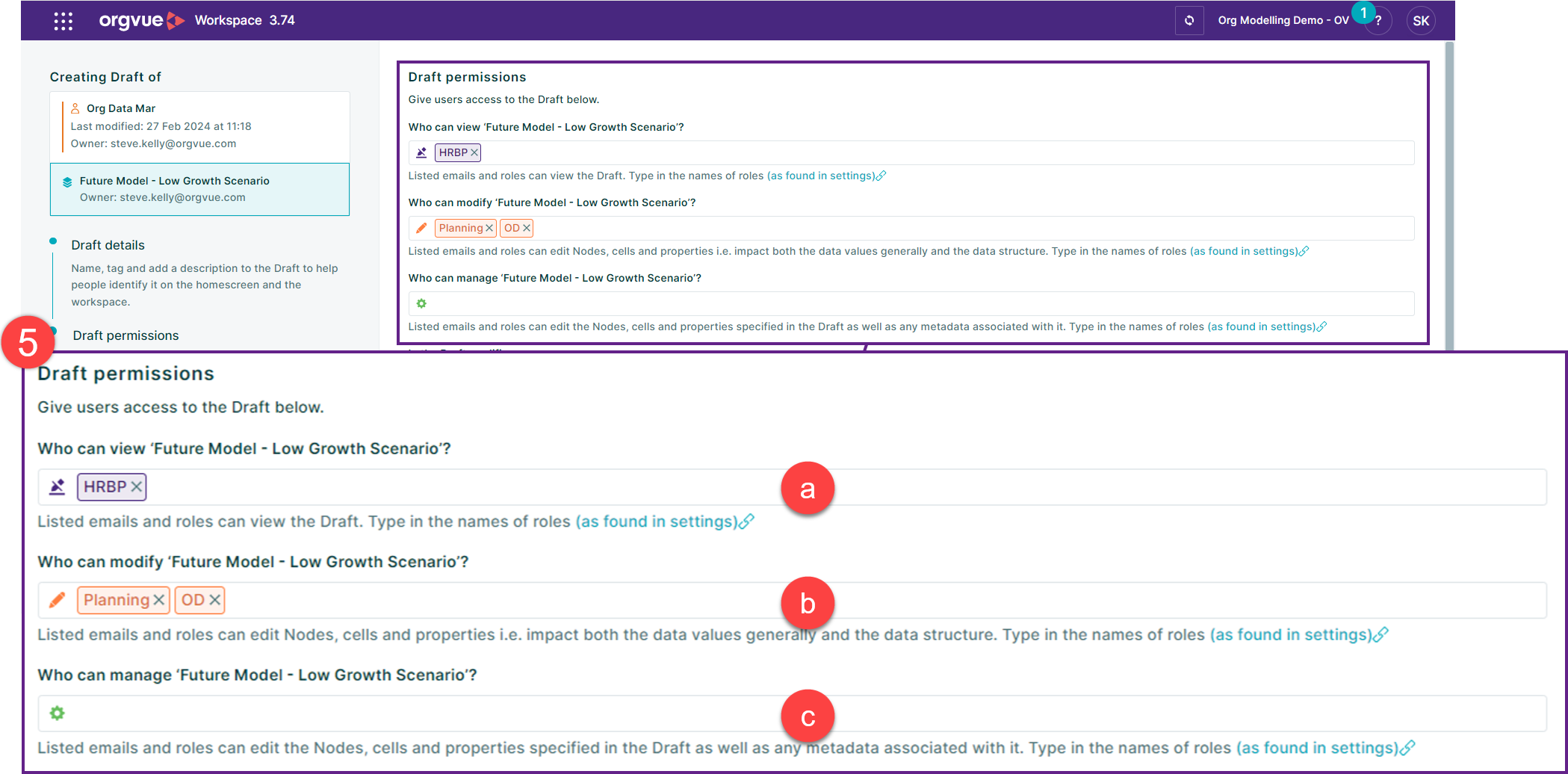Click the pencil icon in enlarged modify field
1568x774 pixels.
(58, 600)
